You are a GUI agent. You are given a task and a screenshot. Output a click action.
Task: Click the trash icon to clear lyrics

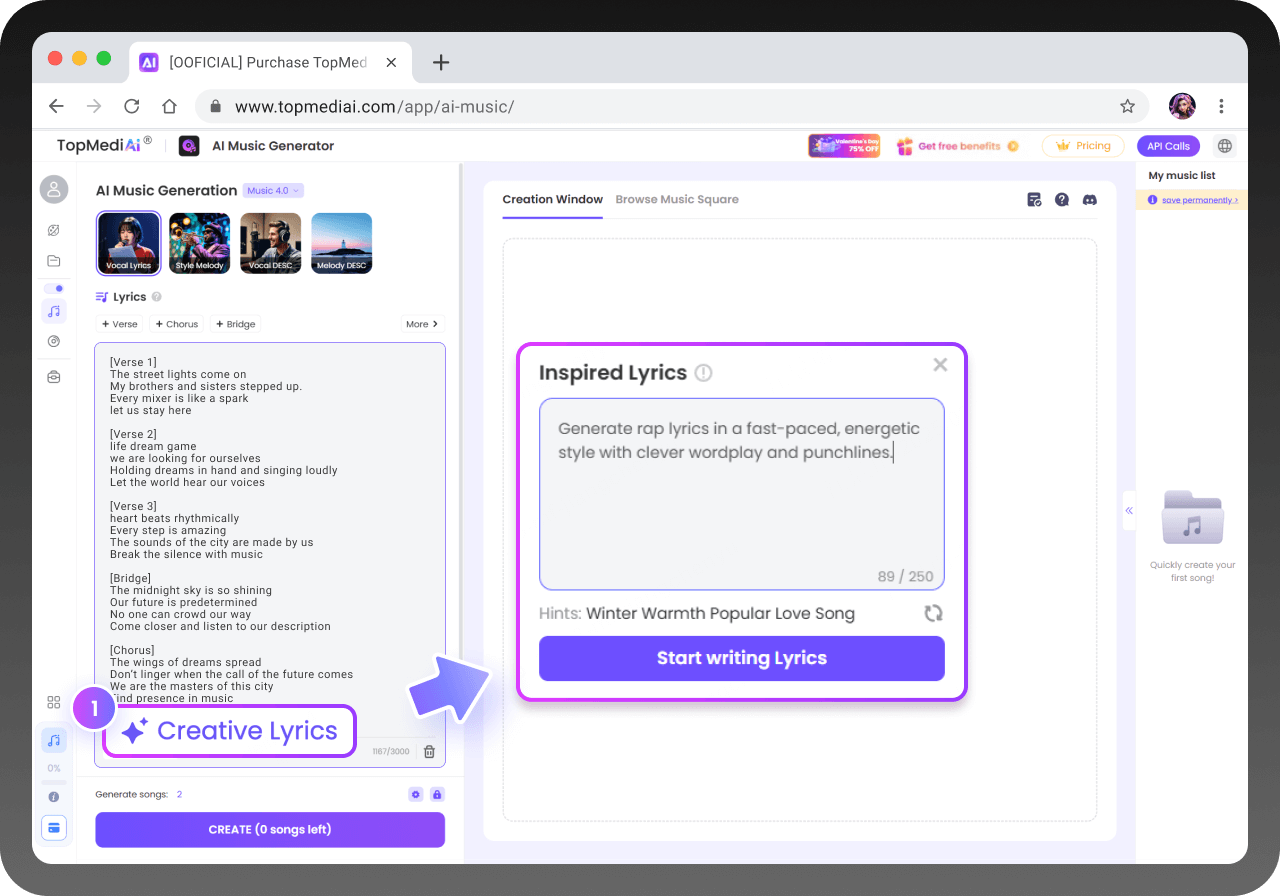(429, 752)
